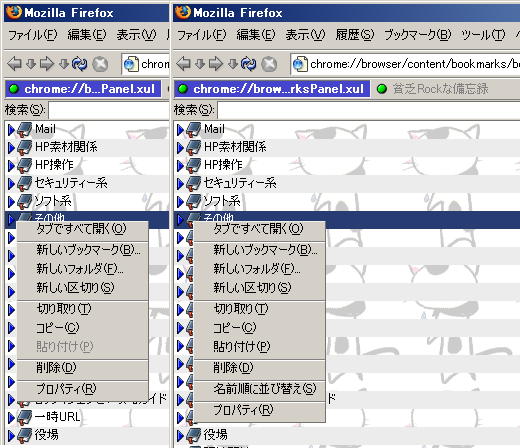Click Stop icon in right Firefox window
Screen dimensions: 520x448
[x=269, y=64]
